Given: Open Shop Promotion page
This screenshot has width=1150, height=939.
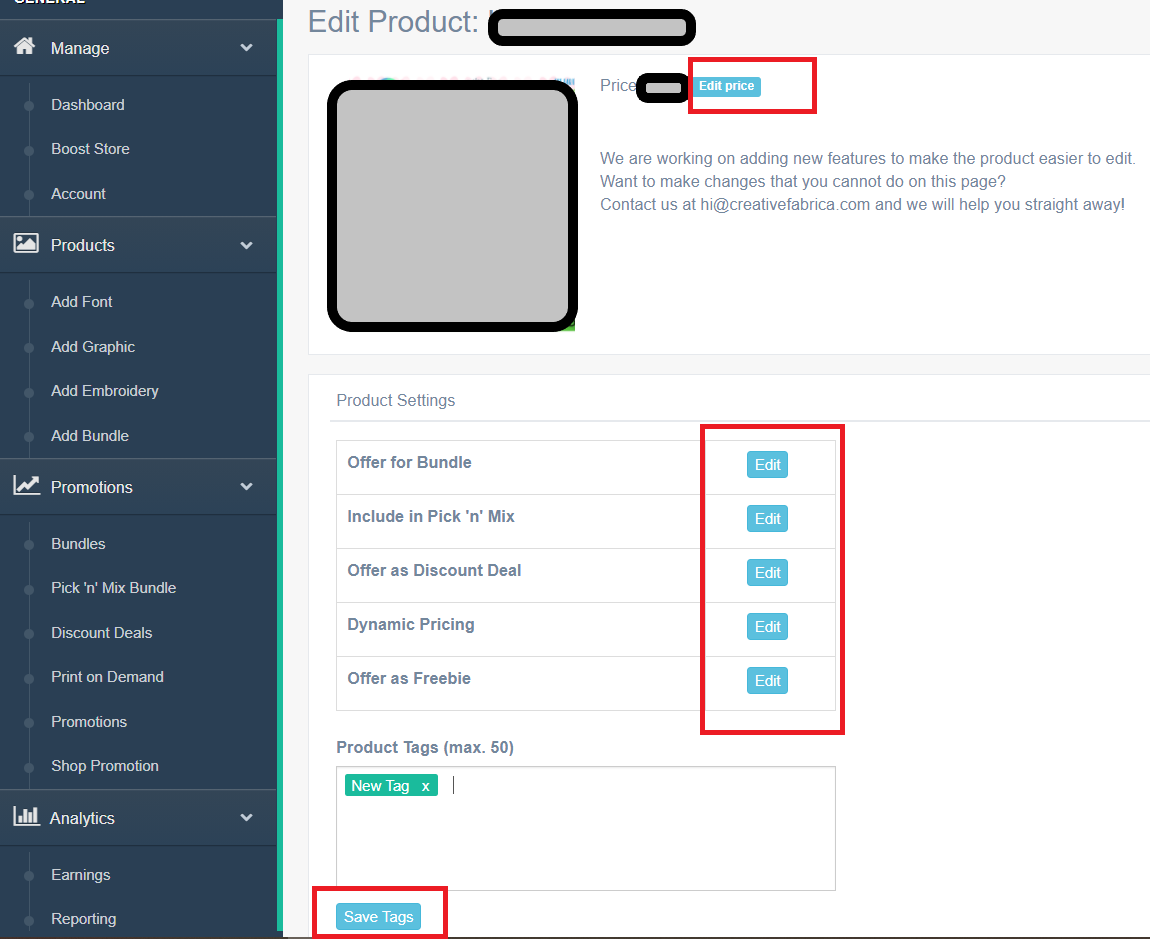Looking at the screenshot, I should click(105, 766).
